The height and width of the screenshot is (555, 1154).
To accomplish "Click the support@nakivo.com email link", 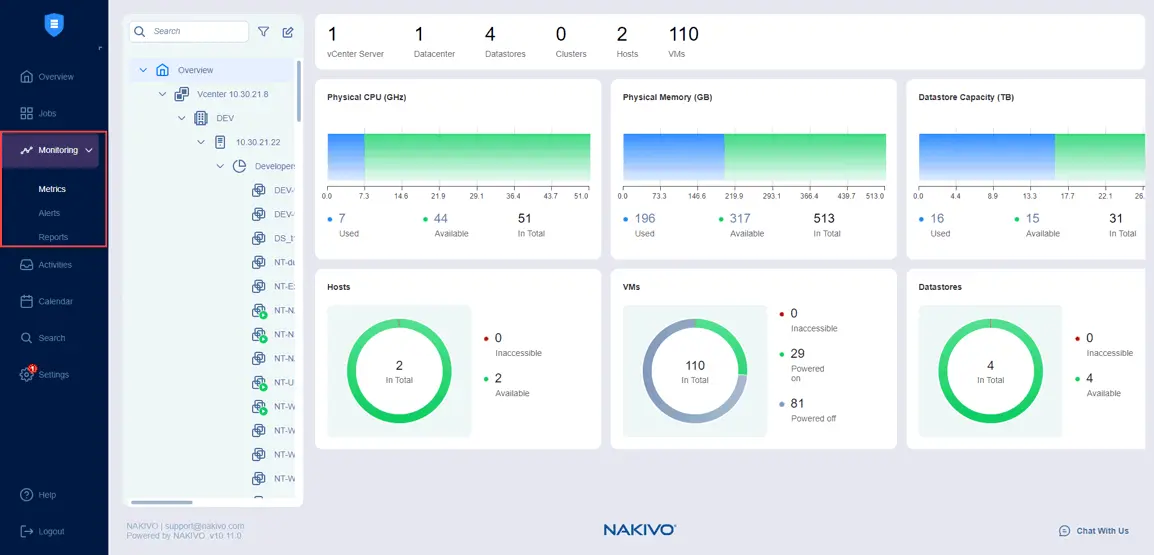I will click(205, 526).
